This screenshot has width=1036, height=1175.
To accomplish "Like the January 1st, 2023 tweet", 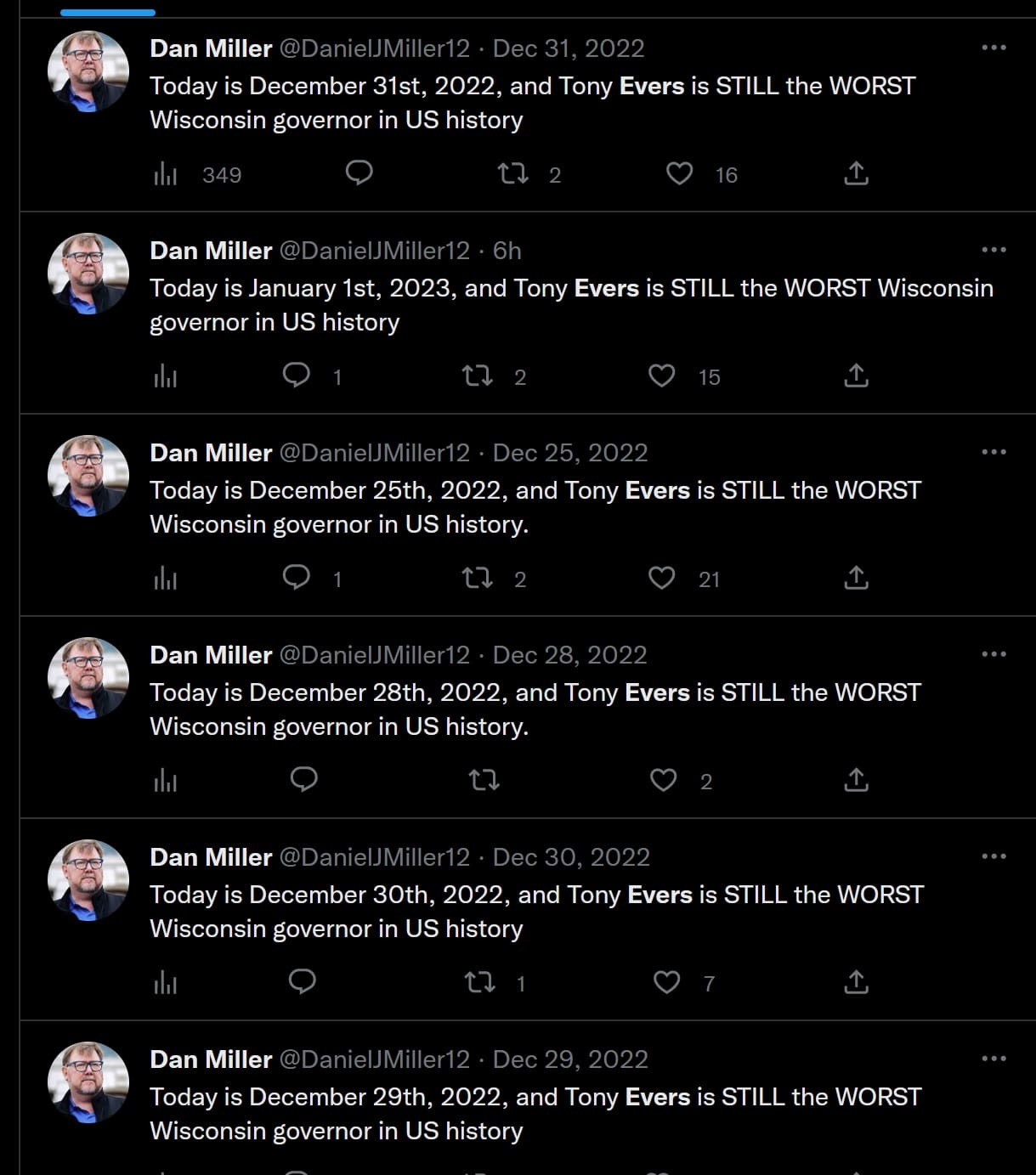I will tap(661, 376).
